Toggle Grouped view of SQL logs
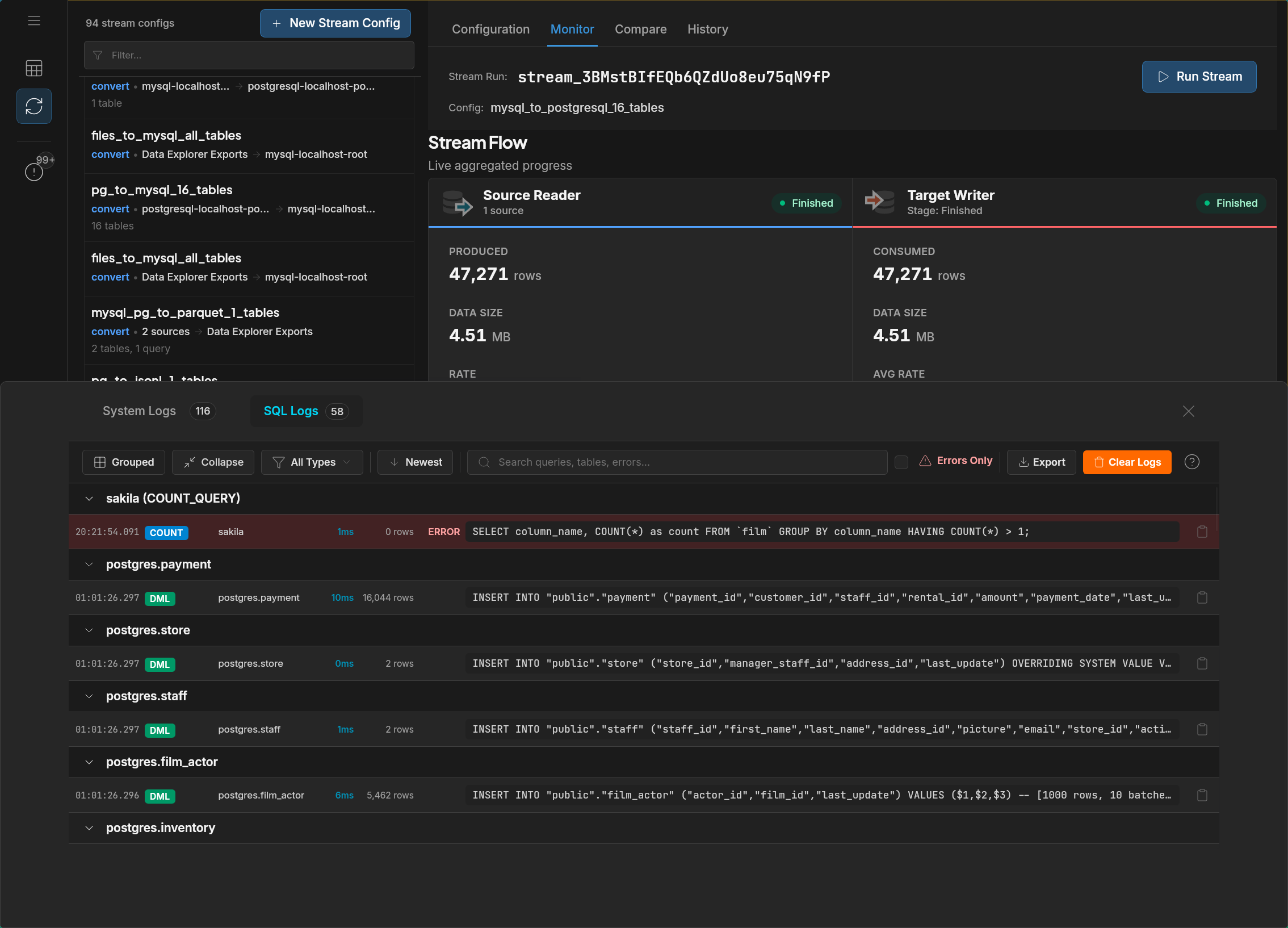 coord(124,462)
